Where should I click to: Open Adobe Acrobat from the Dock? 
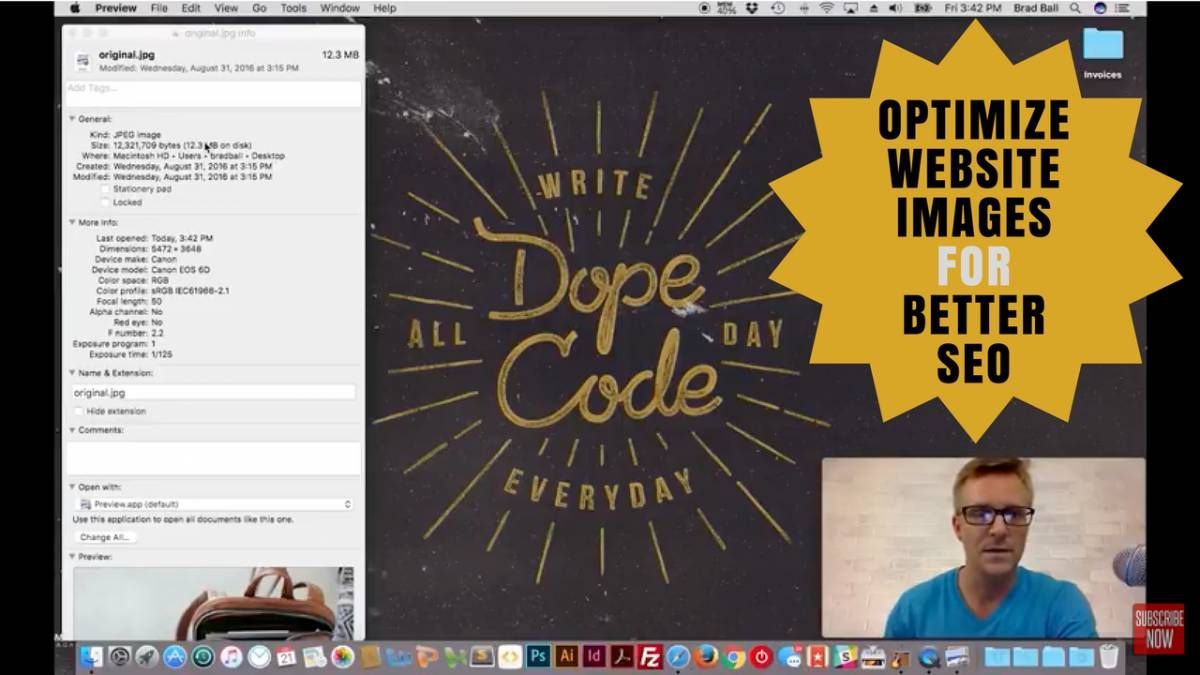[620, 657]
